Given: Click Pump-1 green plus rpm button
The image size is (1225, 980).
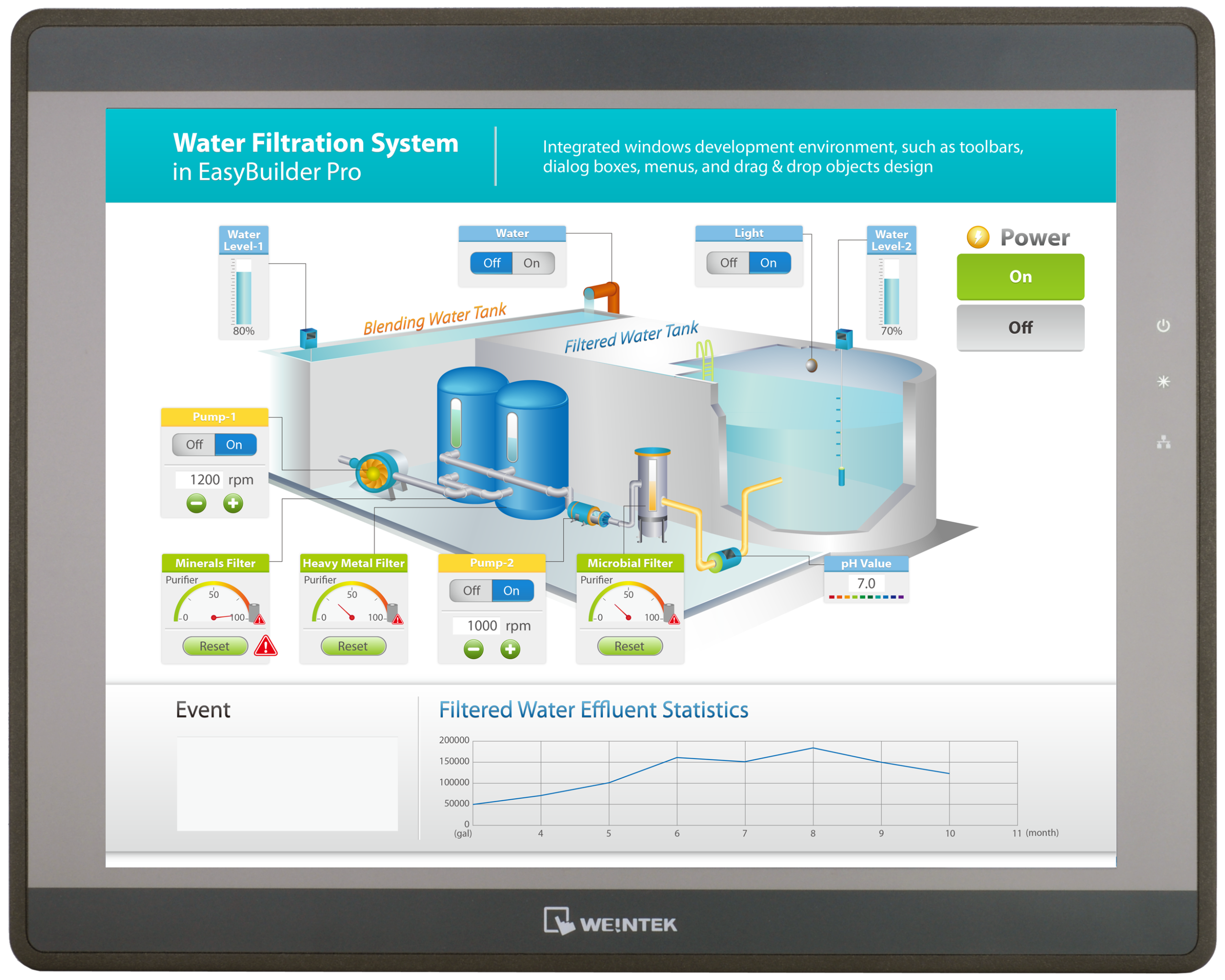Looking at the screenshot, I should (x=233, y=503).
